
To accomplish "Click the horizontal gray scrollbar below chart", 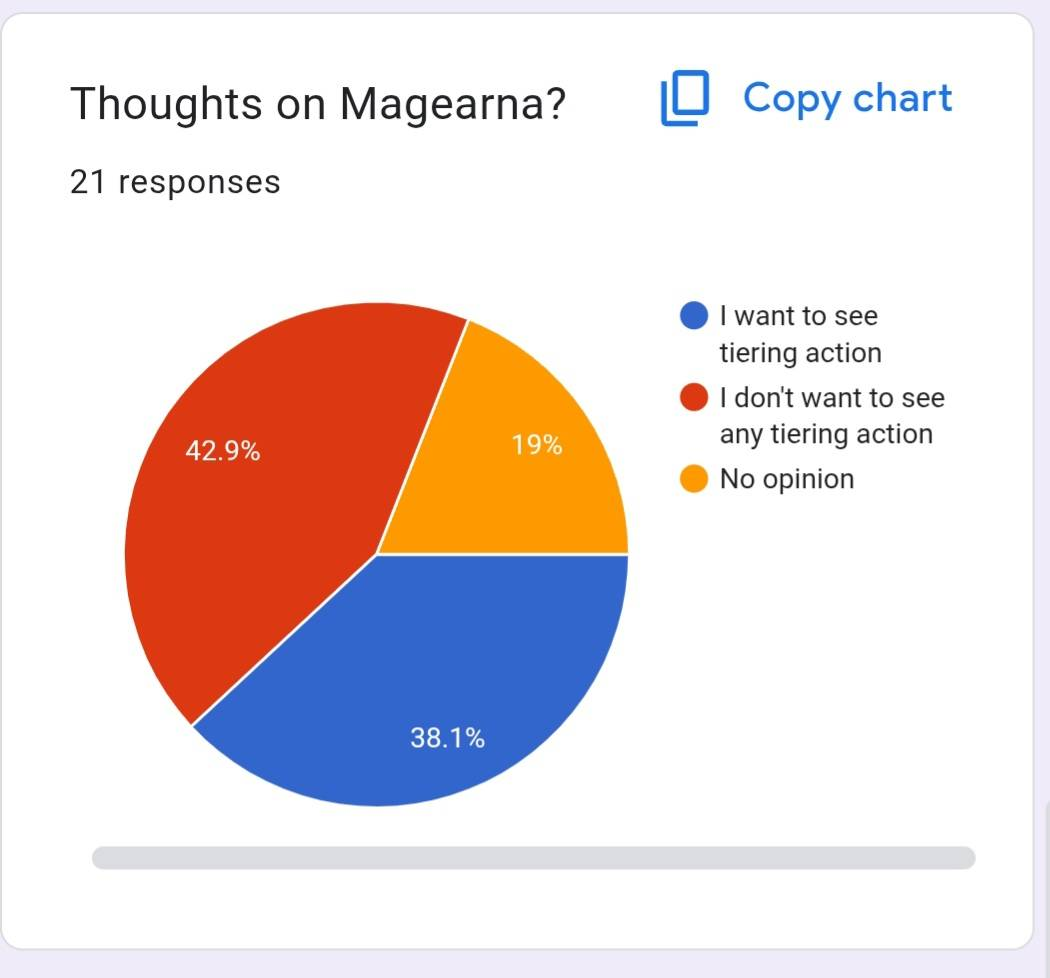I will pos(534,857).
